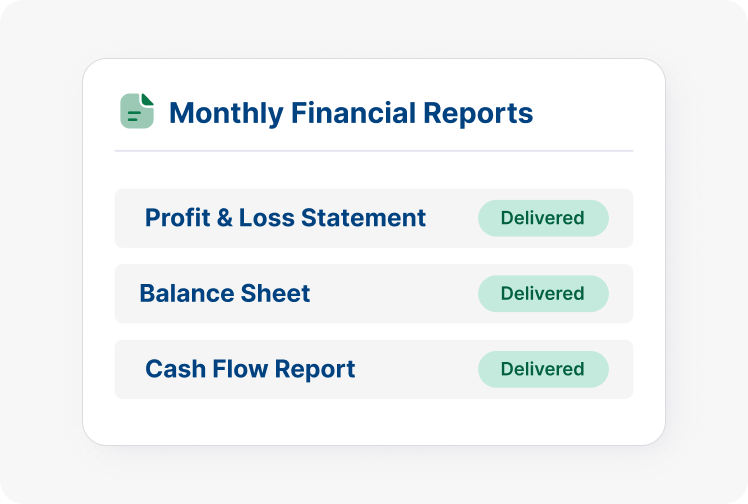Click the word 'Profit' in the first row
The width and height of the screenshot is (748, 504).
[176, 218]
